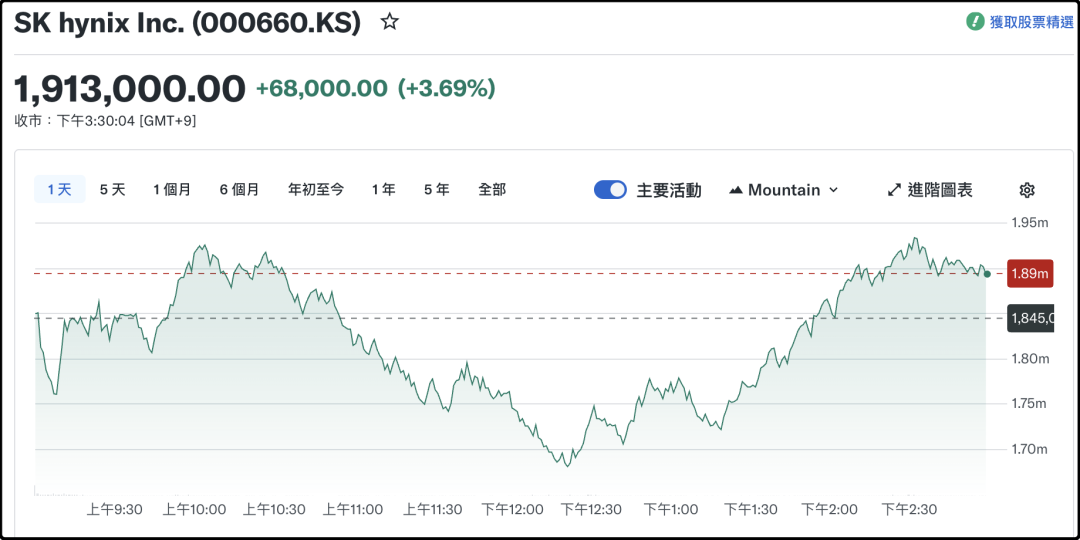
Task: Open 進階圖表 advanced chart
Action: click(930, 190)
